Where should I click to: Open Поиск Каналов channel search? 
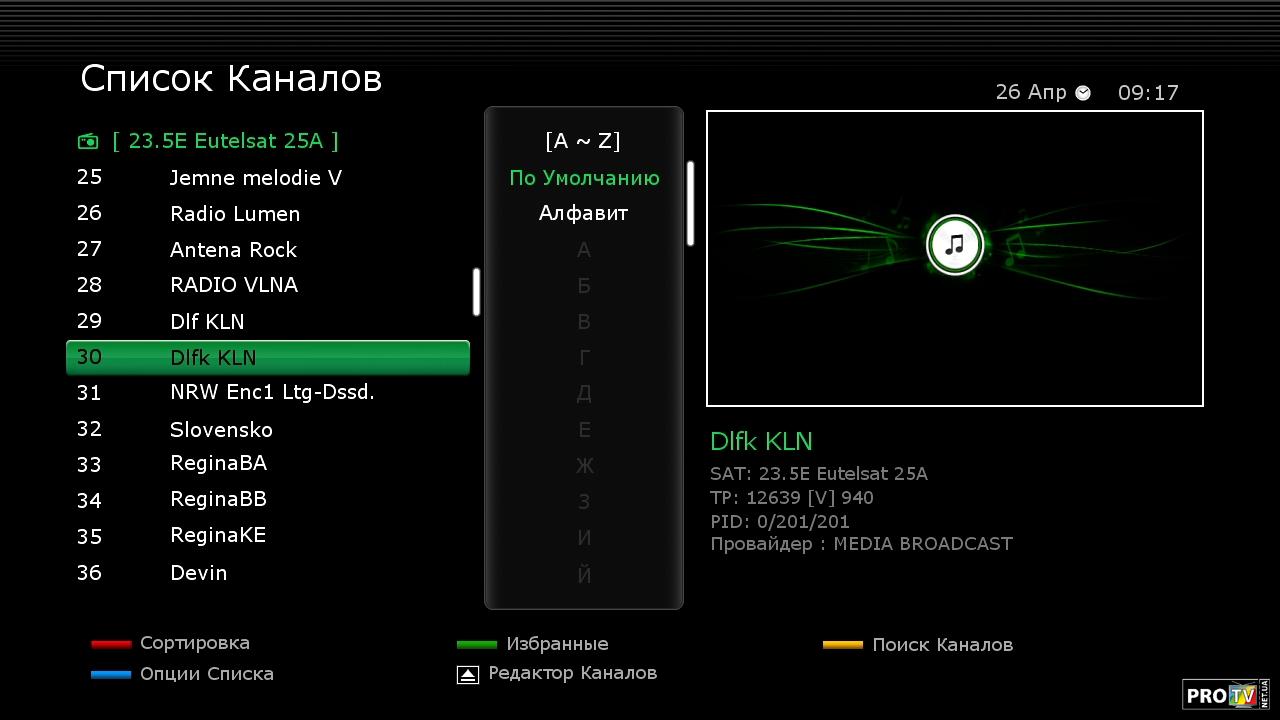pyautogui.click(x=942, y=645)
